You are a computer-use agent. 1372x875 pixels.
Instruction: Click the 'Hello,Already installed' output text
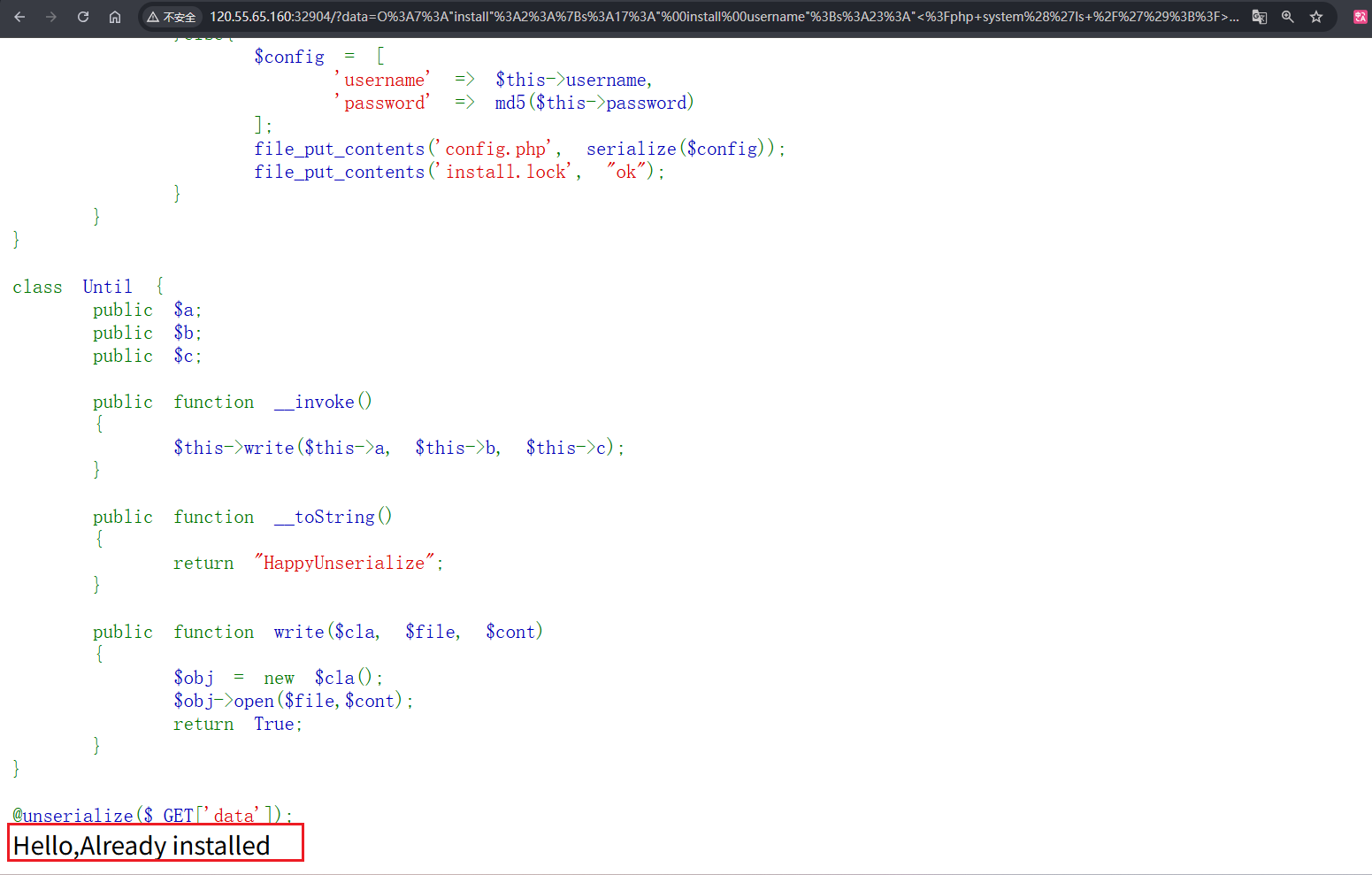tap(142, 846)
